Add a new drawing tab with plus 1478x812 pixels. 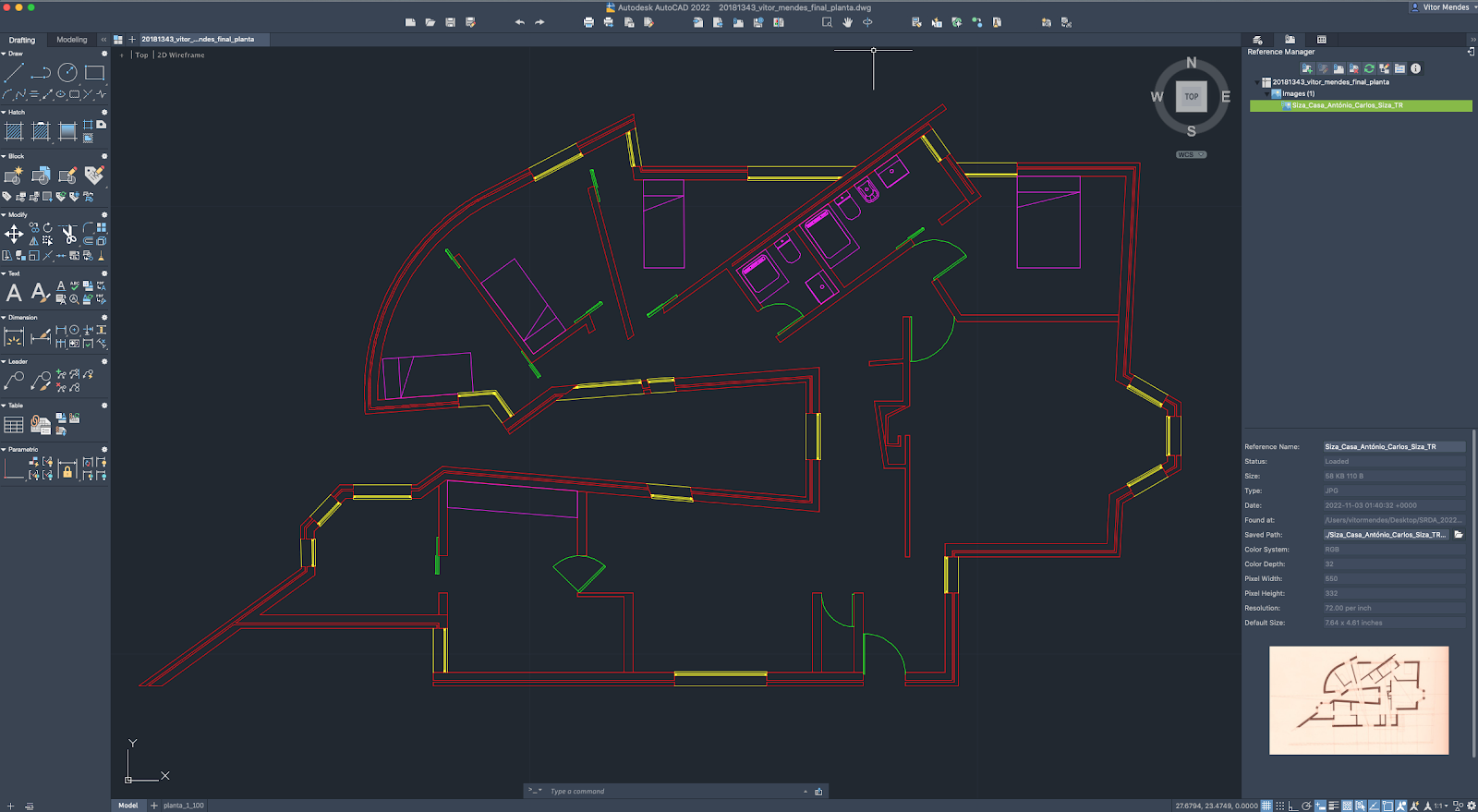click(x=131, y=39)
